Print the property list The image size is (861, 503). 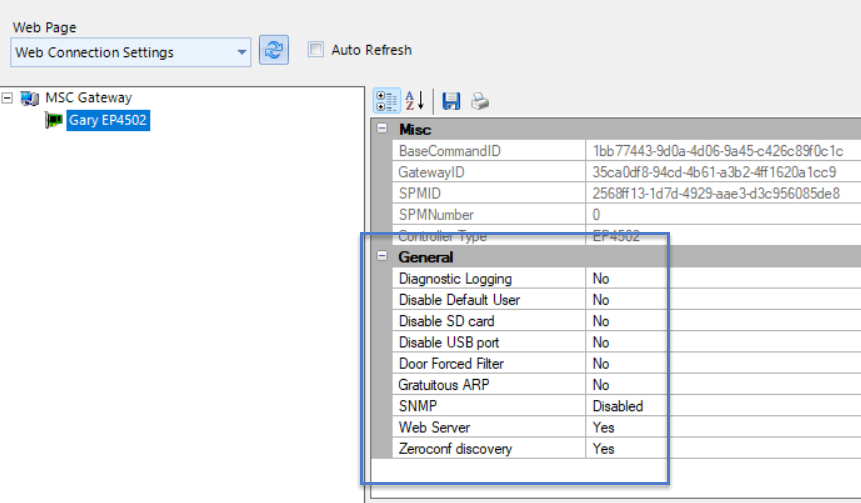click(479, 101)
